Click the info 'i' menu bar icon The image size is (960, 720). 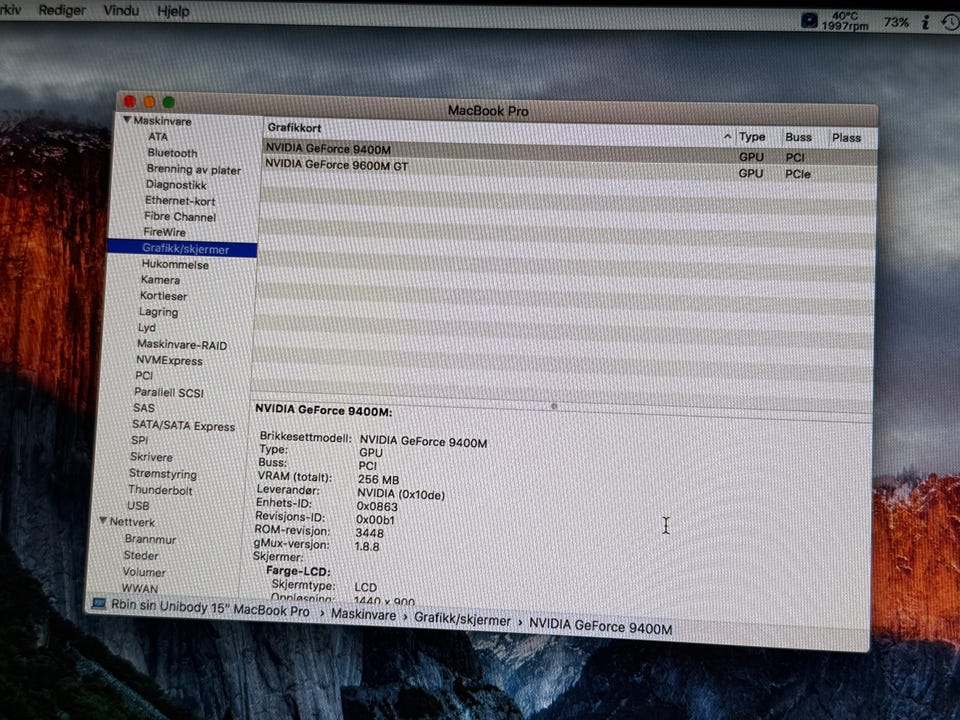pyautogui.click(x=926, y=23)
